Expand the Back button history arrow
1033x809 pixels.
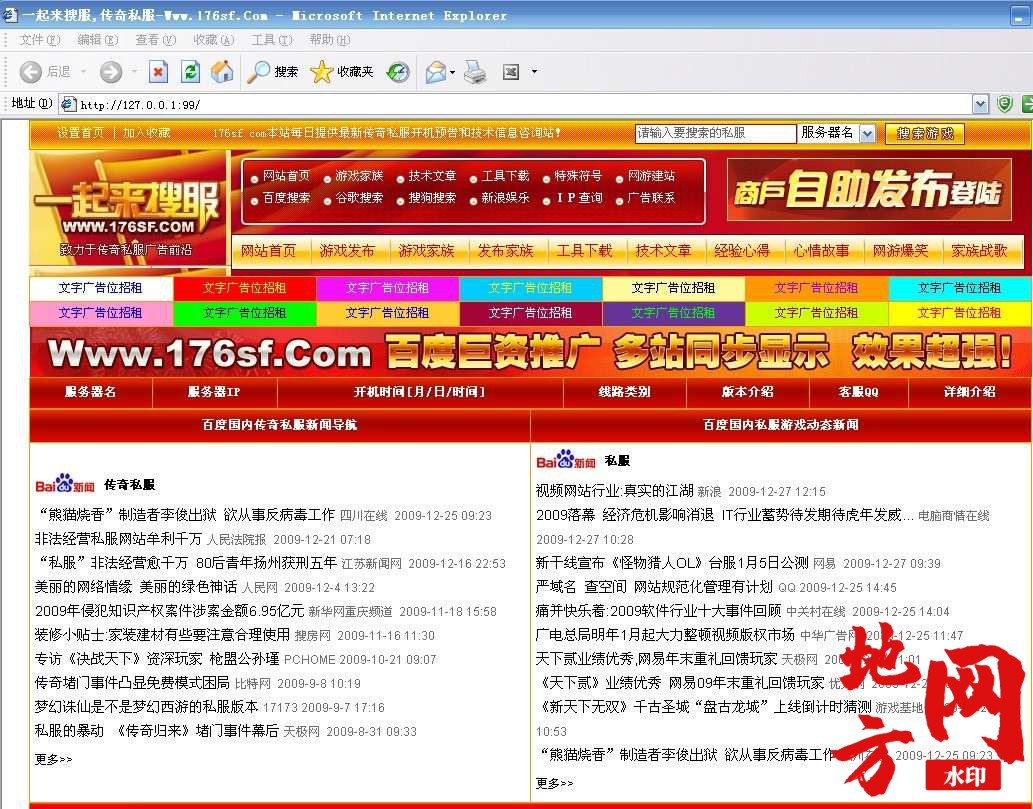(x=84, y=72)
